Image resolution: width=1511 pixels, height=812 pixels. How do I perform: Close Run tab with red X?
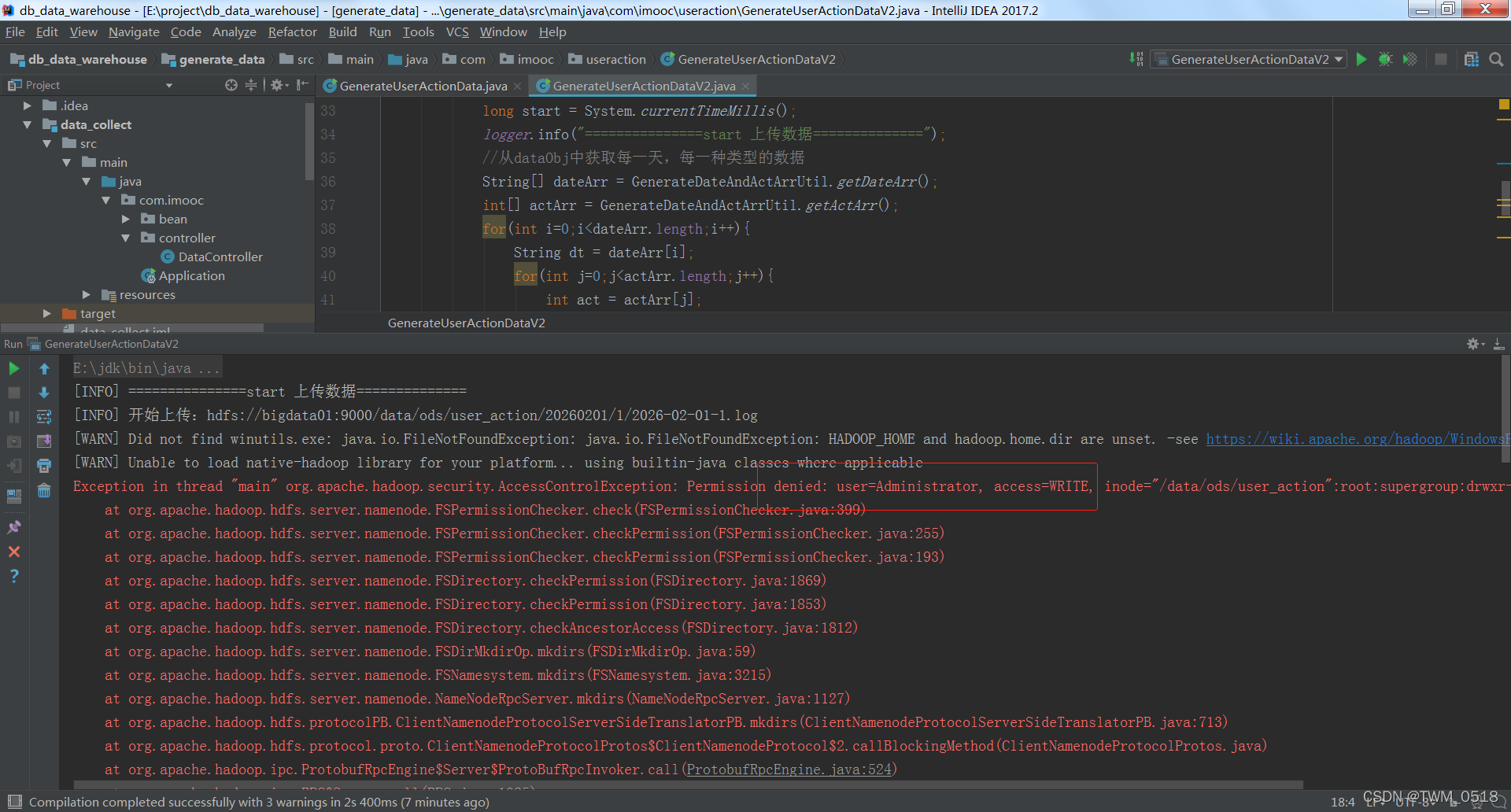(x=14, y=552)
